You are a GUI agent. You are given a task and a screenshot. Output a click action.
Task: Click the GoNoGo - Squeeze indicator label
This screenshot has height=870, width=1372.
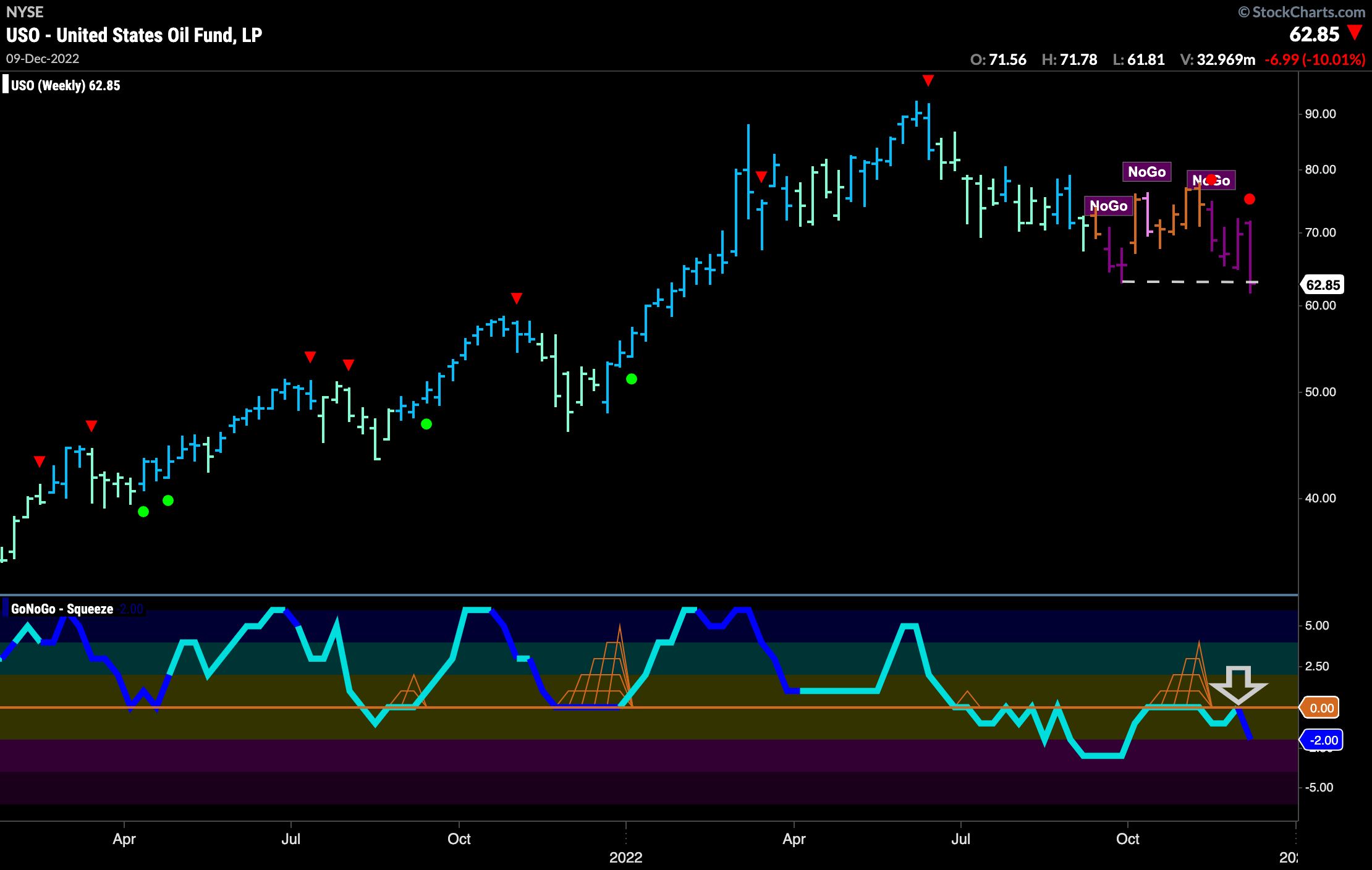(62, 609)
